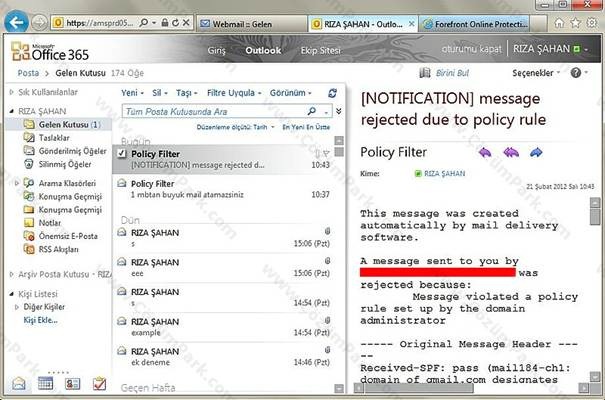Viewport: 605px width, 400px height.
Task: Open the Görünüm dropdown
Action: [291, 93]
